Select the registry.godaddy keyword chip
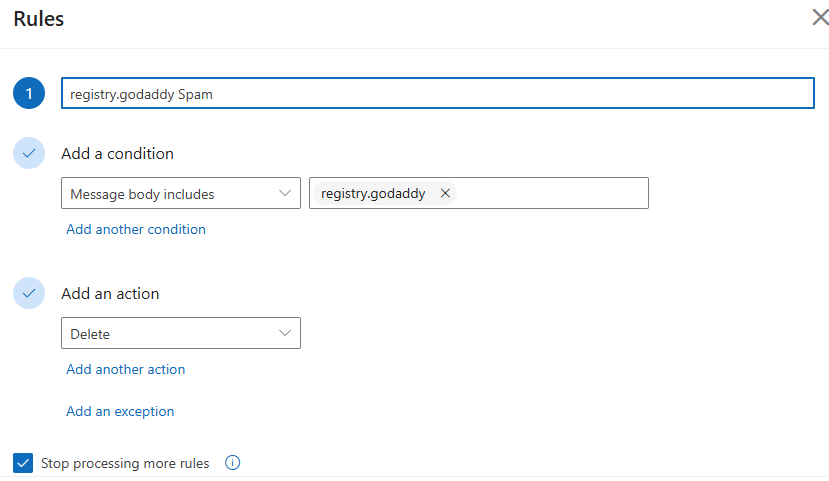The width and height of the screenshot is (829, 481). (373, 193)
